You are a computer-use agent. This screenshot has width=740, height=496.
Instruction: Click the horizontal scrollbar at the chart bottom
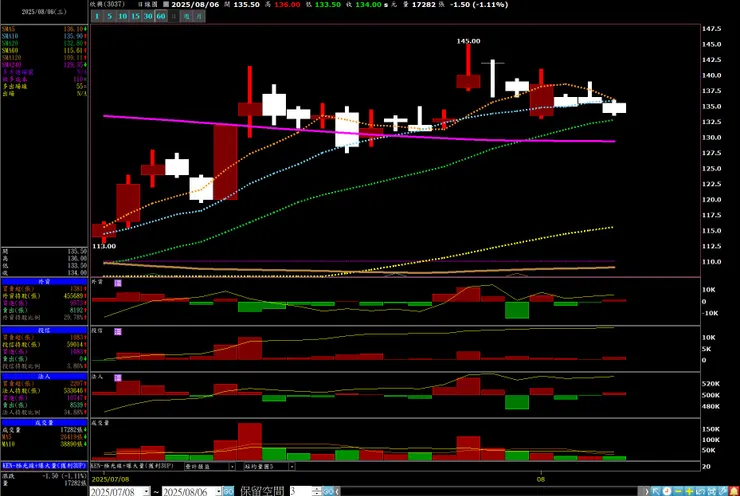pos(491,491)
